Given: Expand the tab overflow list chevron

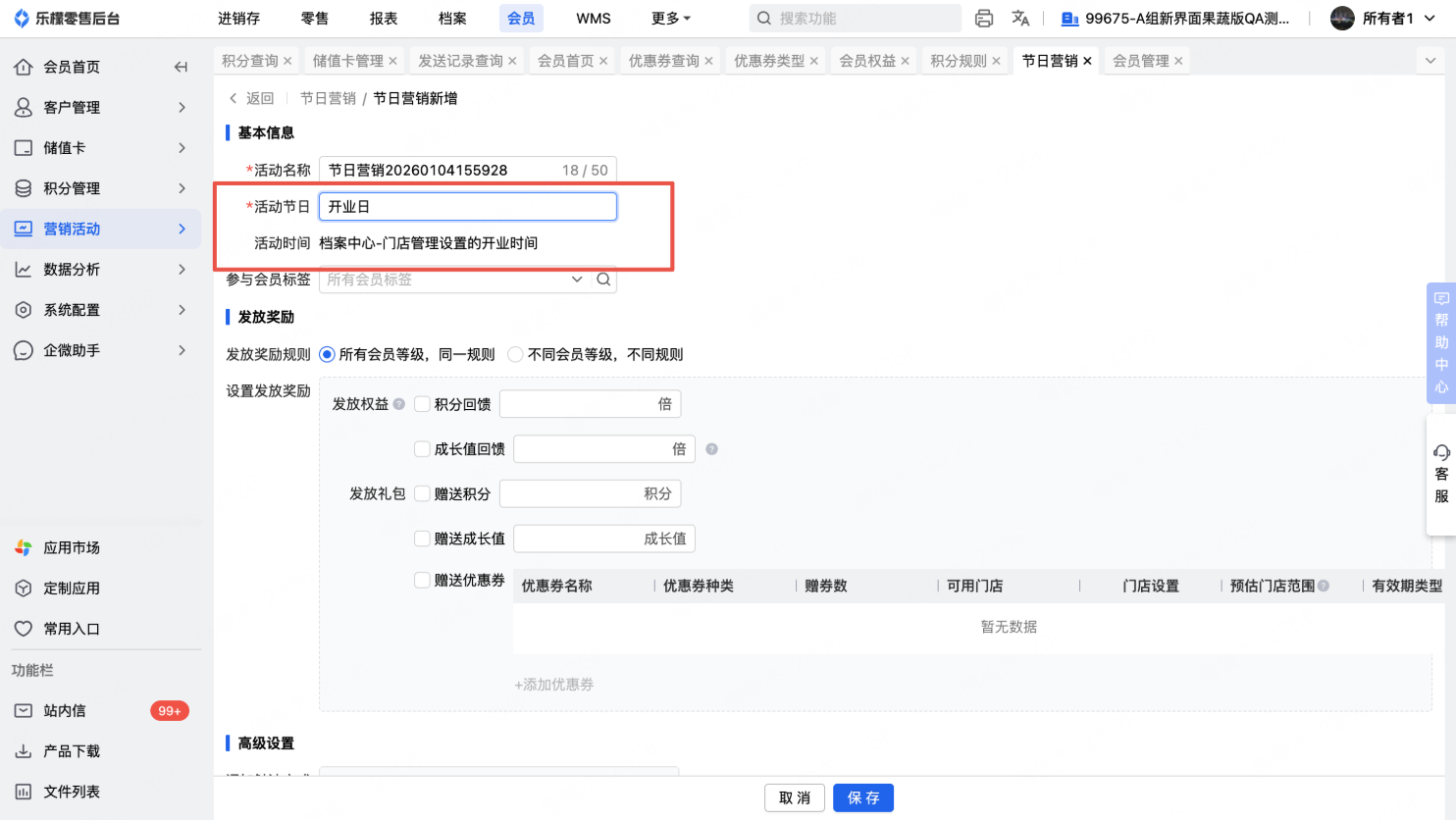Looking at the screenshot, I should [1430, 61].
